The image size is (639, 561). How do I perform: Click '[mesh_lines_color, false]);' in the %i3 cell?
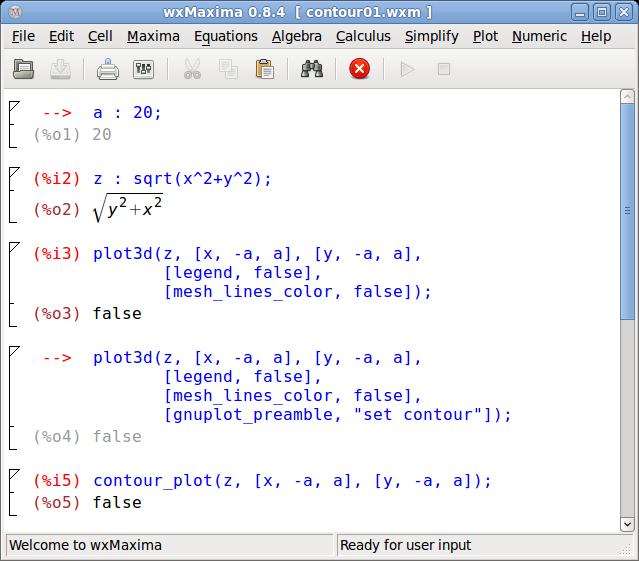point(297,292)
